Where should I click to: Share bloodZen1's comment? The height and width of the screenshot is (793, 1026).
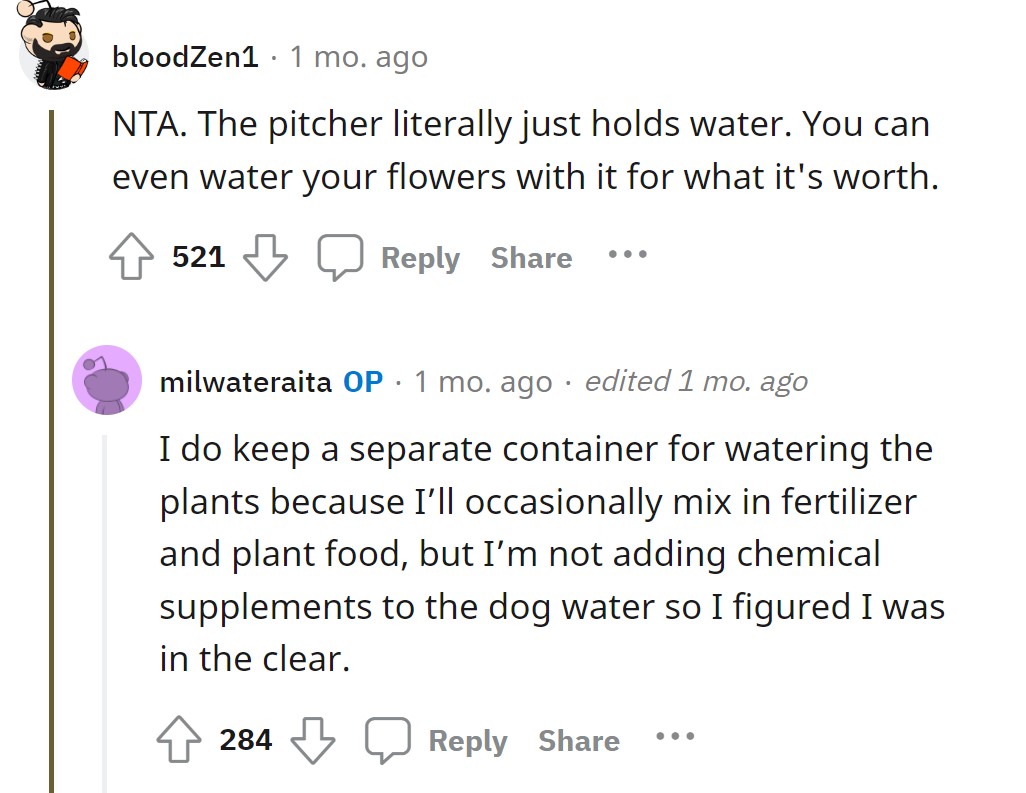click(x=531, y=258)
